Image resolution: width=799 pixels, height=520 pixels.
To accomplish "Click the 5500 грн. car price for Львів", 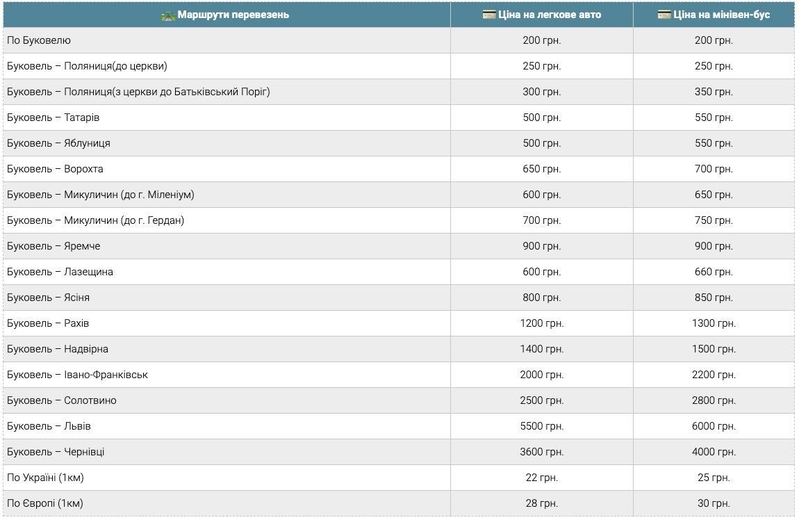I will [541, 427].
